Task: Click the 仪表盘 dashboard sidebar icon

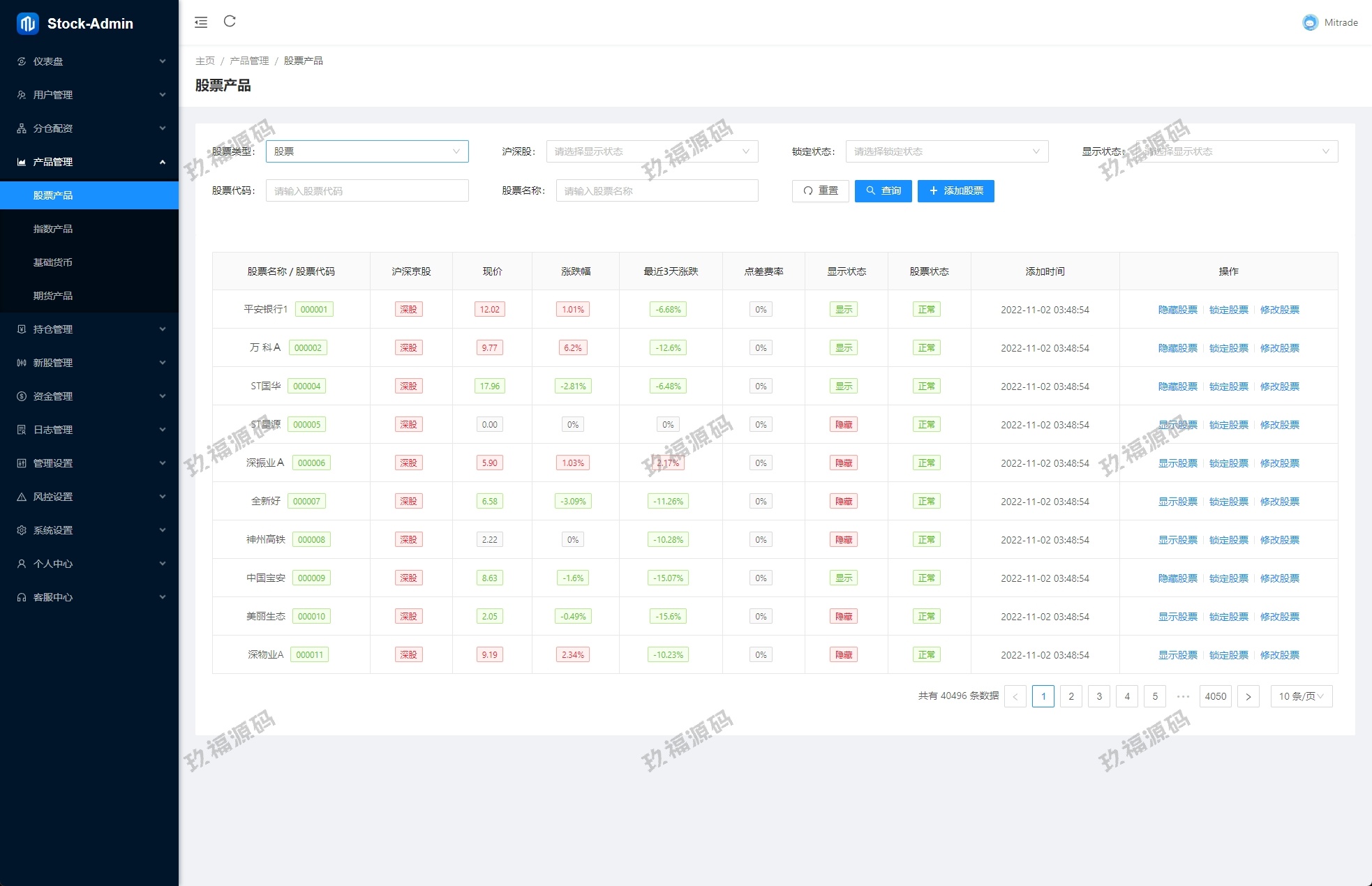Action: (x=22, y=61)
